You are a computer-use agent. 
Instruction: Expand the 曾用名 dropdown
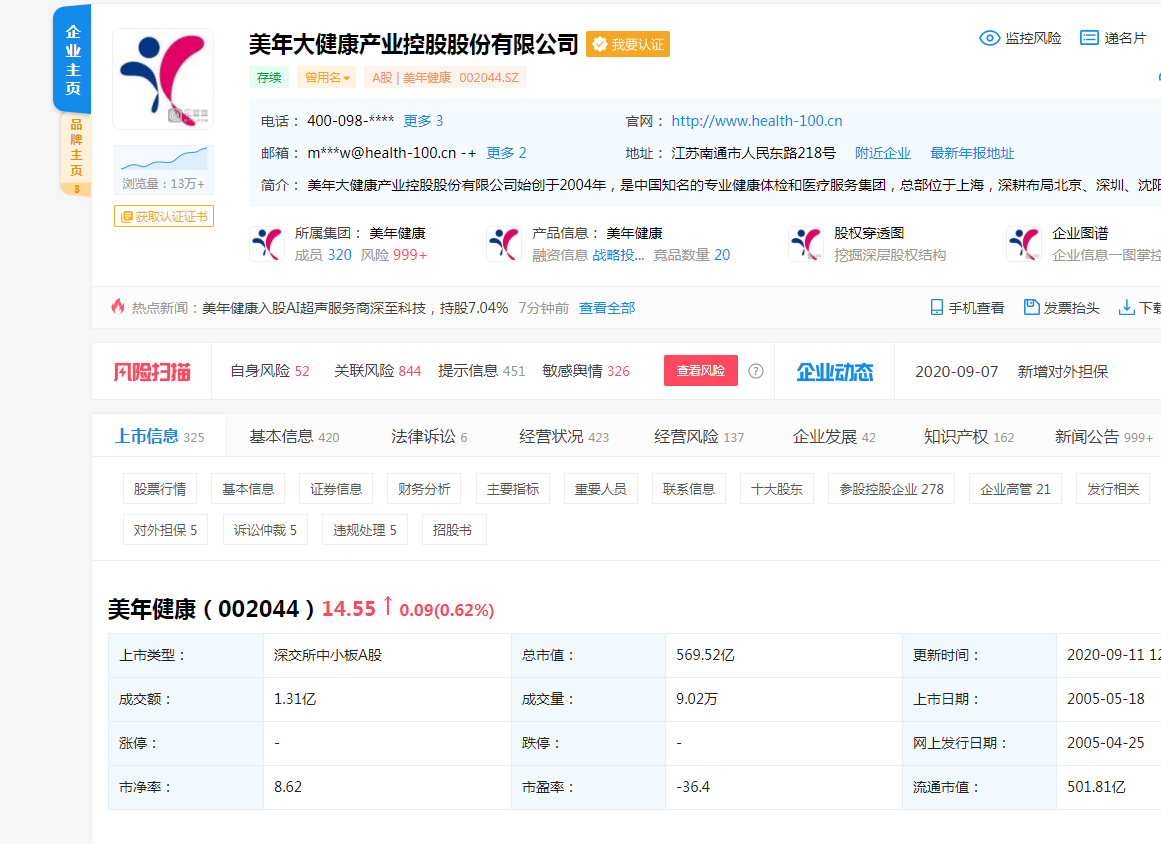coord(327,77)
